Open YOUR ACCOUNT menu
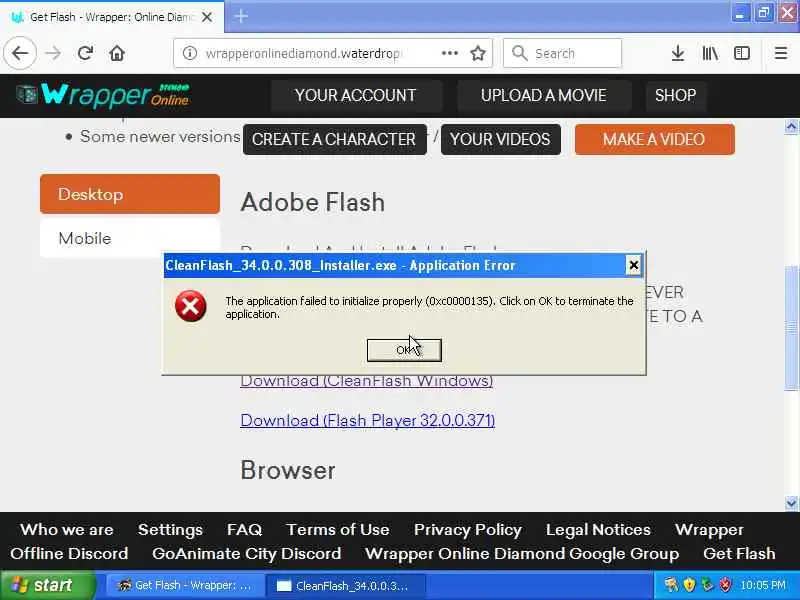 356,95
